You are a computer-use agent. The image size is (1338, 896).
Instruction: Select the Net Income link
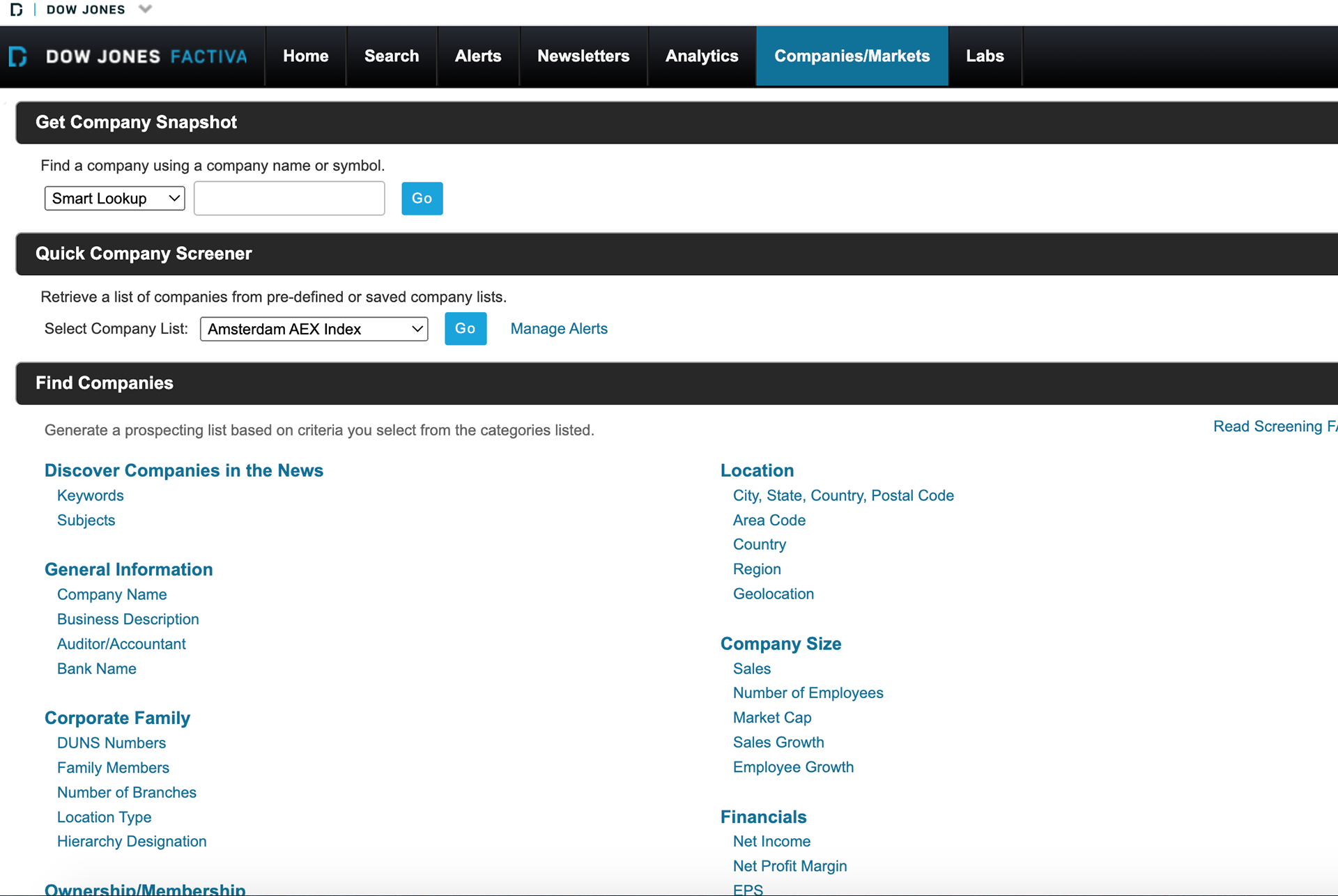pyautogui.click(x=772, y=842)
